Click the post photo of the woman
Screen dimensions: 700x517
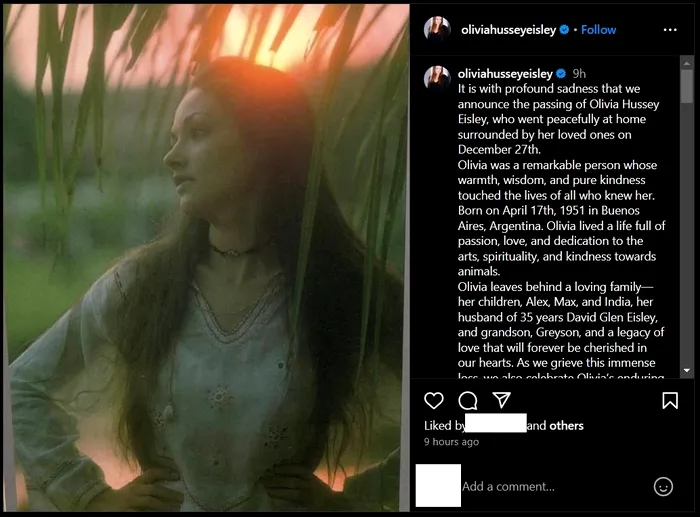coord(205,258)
